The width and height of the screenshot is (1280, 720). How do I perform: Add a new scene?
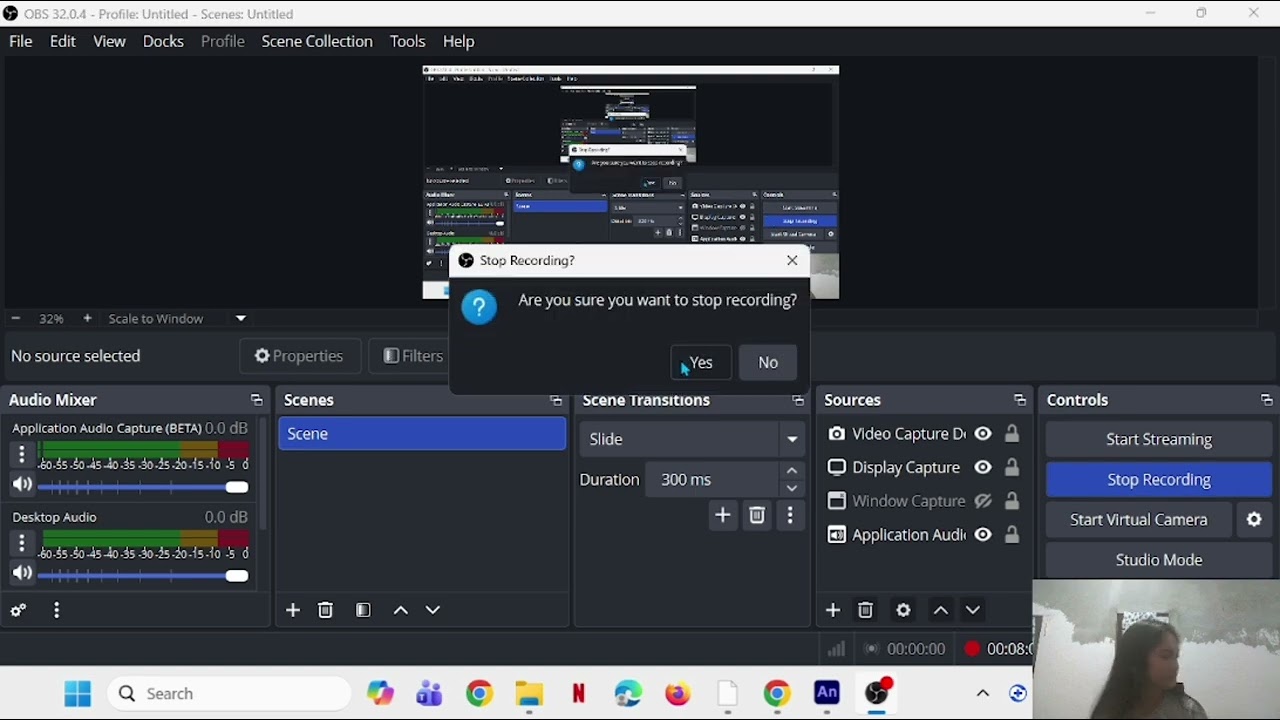(x=293, y=611)
